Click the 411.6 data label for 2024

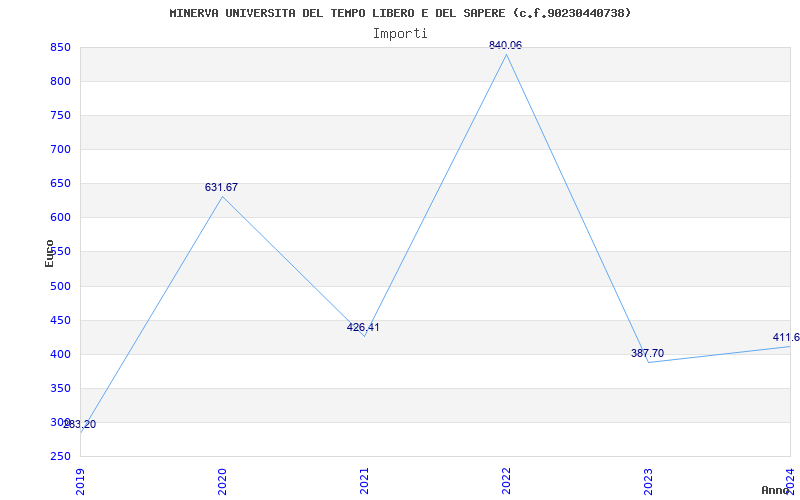pyautogui.click(x=786, y=337)
